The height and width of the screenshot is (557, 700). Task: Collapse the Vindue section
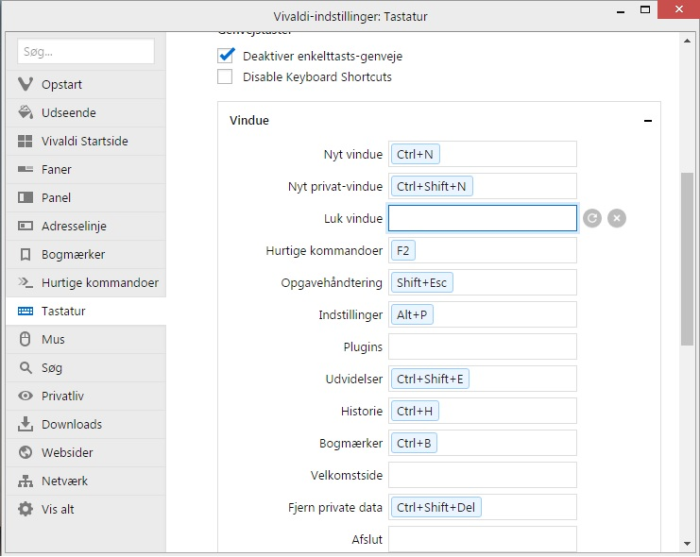point(648,121)
